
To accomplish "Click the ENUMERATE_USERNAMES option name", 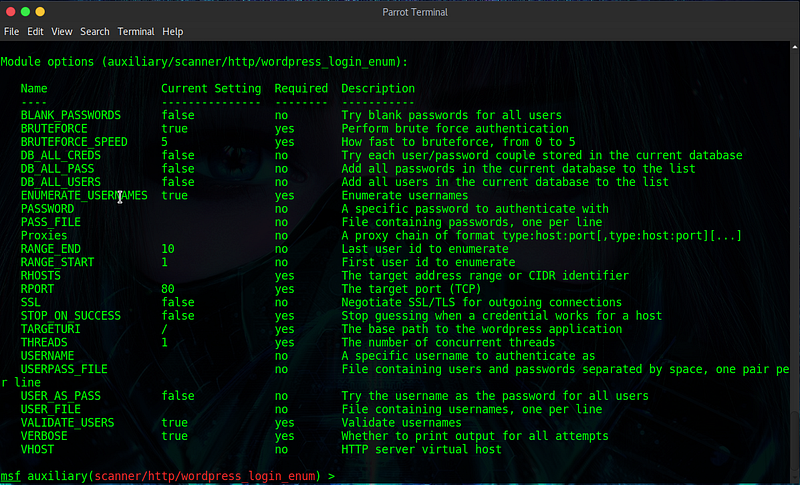I will 84,195.
